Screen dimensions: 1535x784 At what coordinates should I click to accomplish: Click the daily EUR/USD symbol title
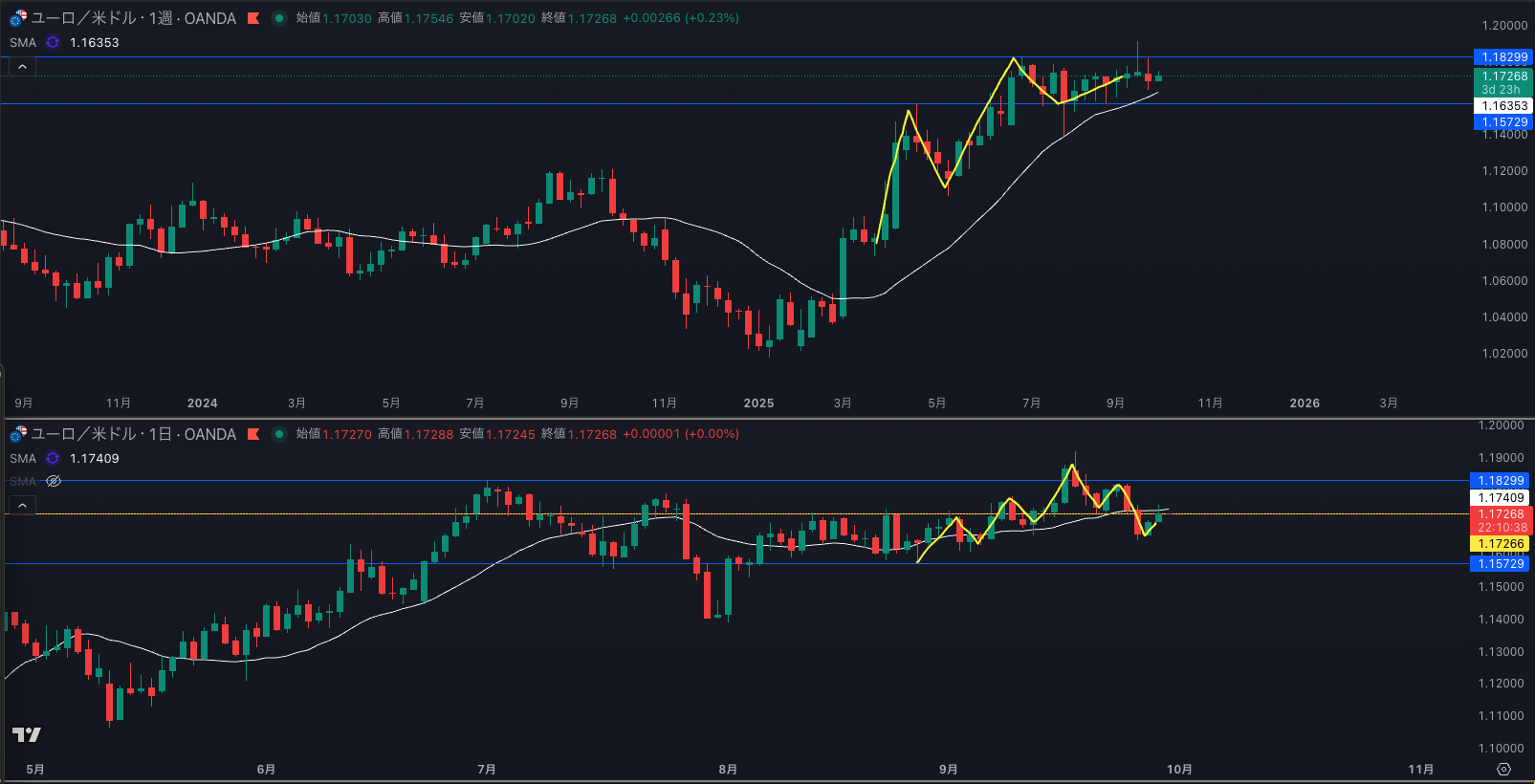click(x=134, y=434)
